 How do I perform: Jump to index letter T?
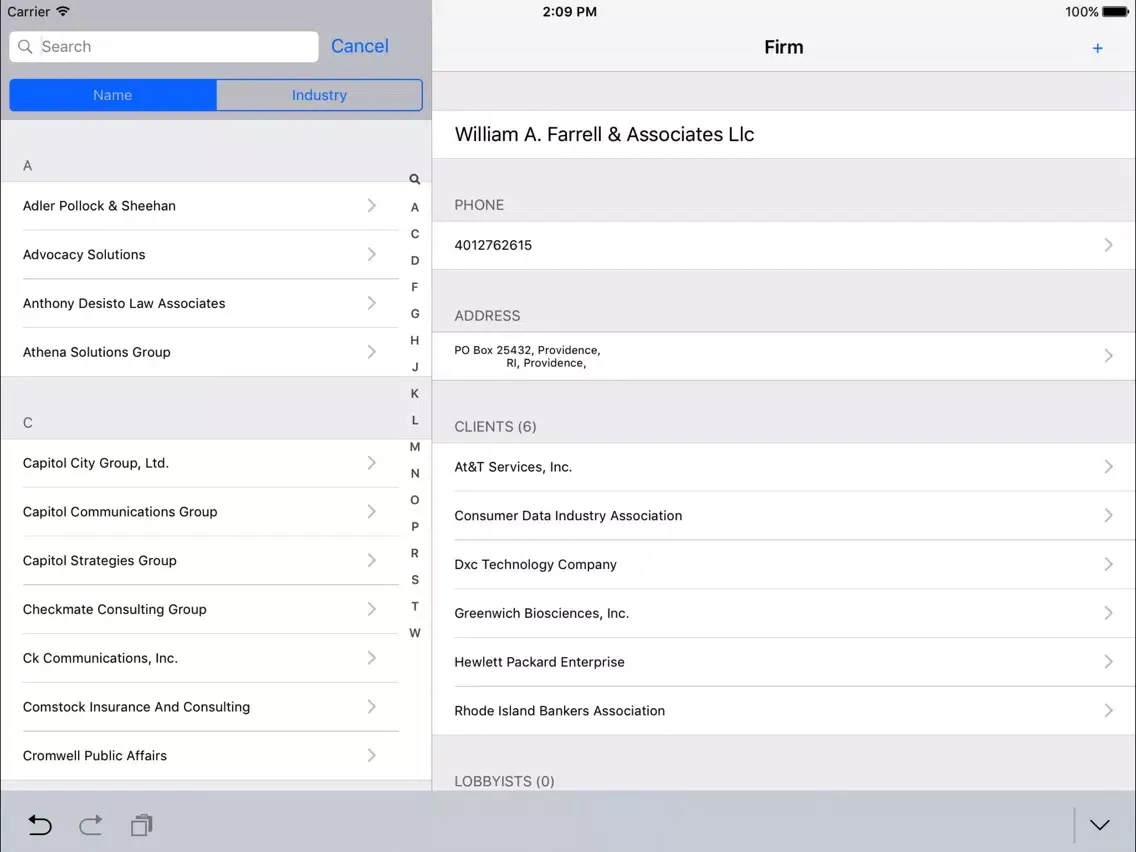414,606
